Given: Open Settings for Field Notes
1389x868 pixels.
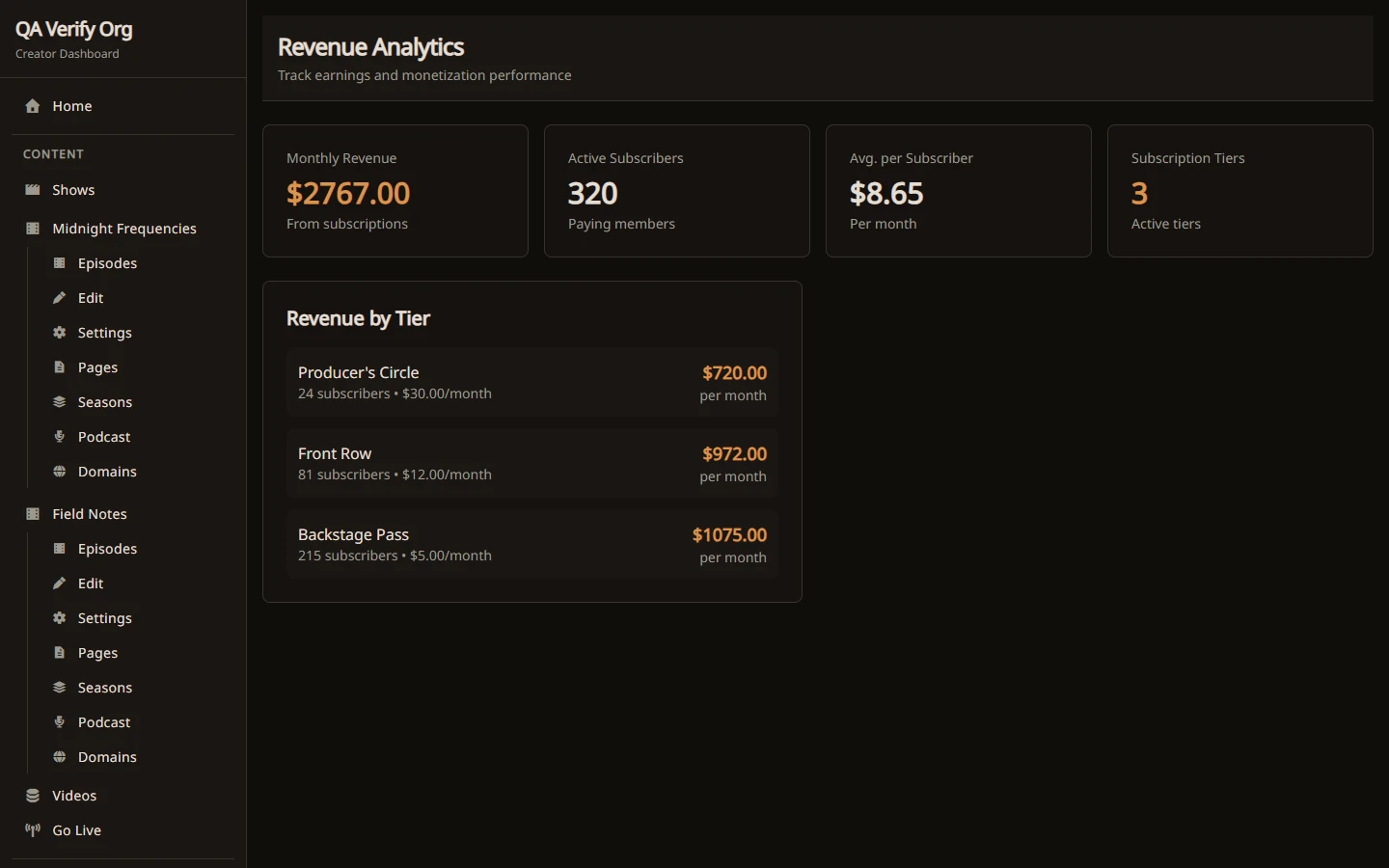Looking at the screenshot, I should (136, 618).
